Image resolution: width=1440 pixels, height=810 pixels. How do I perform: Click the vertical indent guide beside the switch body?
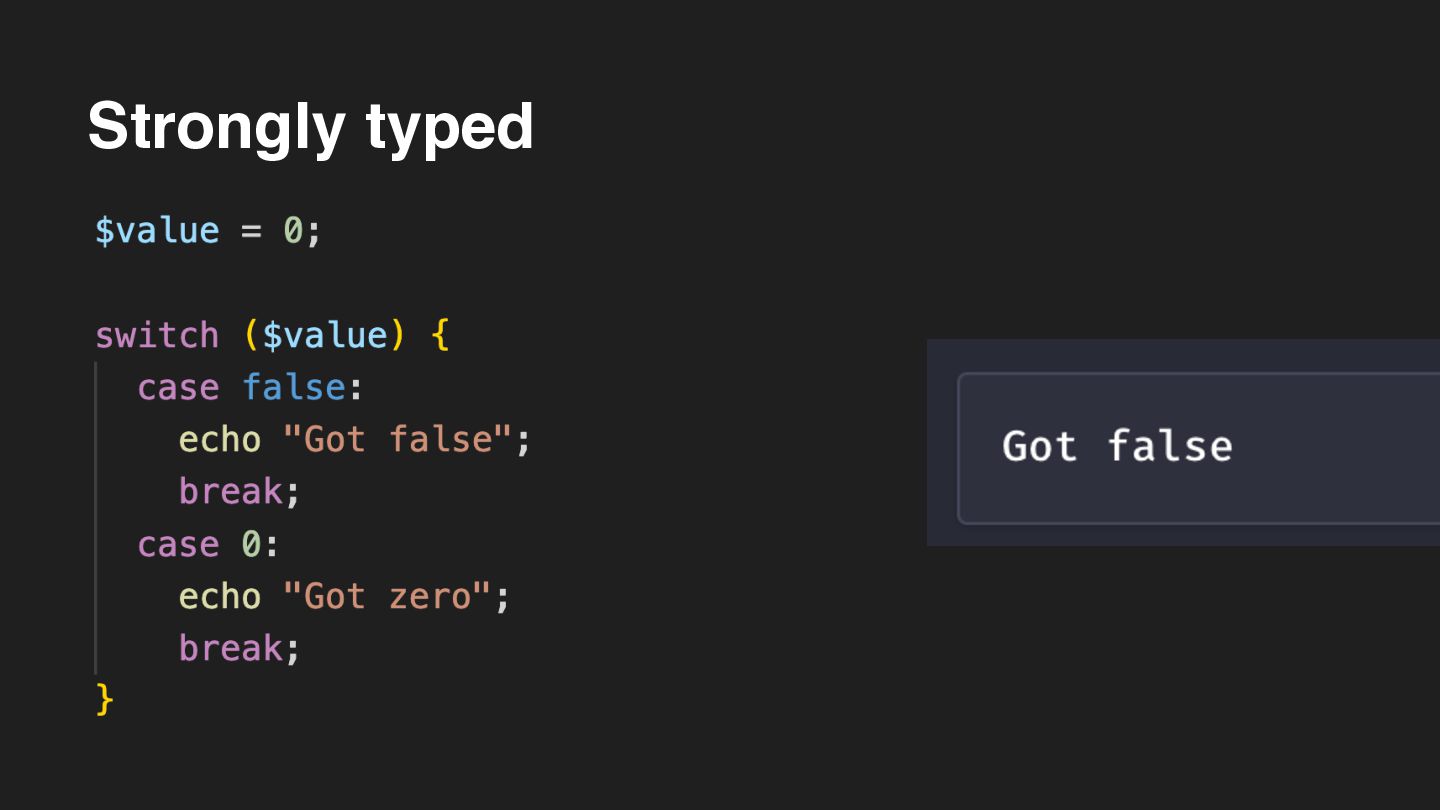click(96, 518)
